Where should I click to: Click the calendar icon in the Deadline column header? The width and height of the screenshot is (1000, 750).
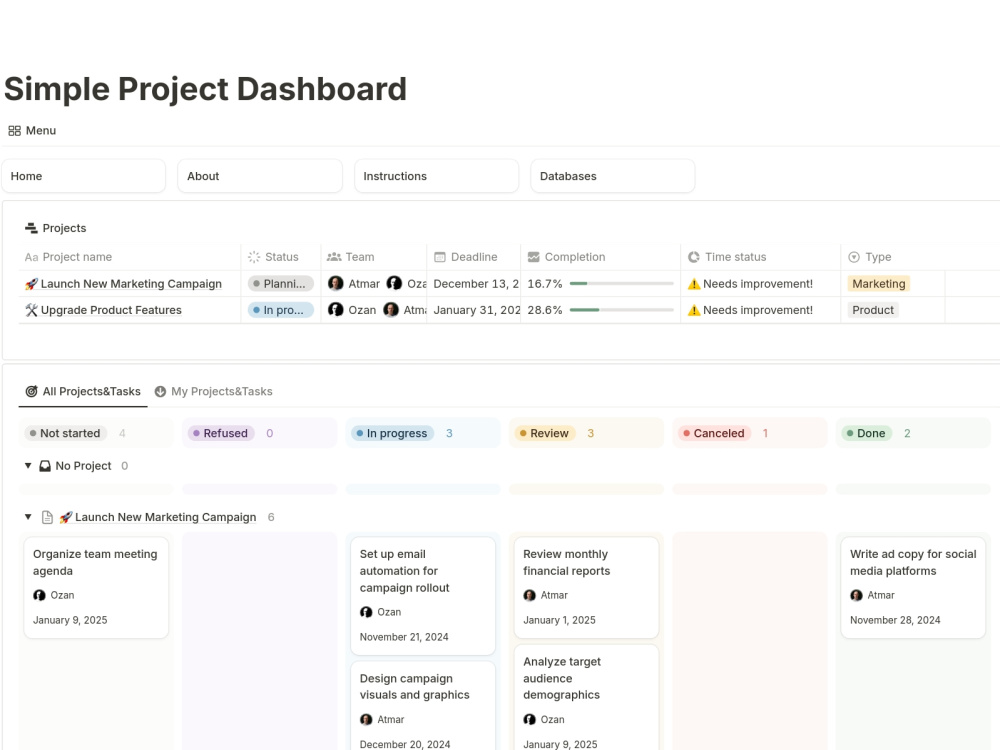(438, 256)
